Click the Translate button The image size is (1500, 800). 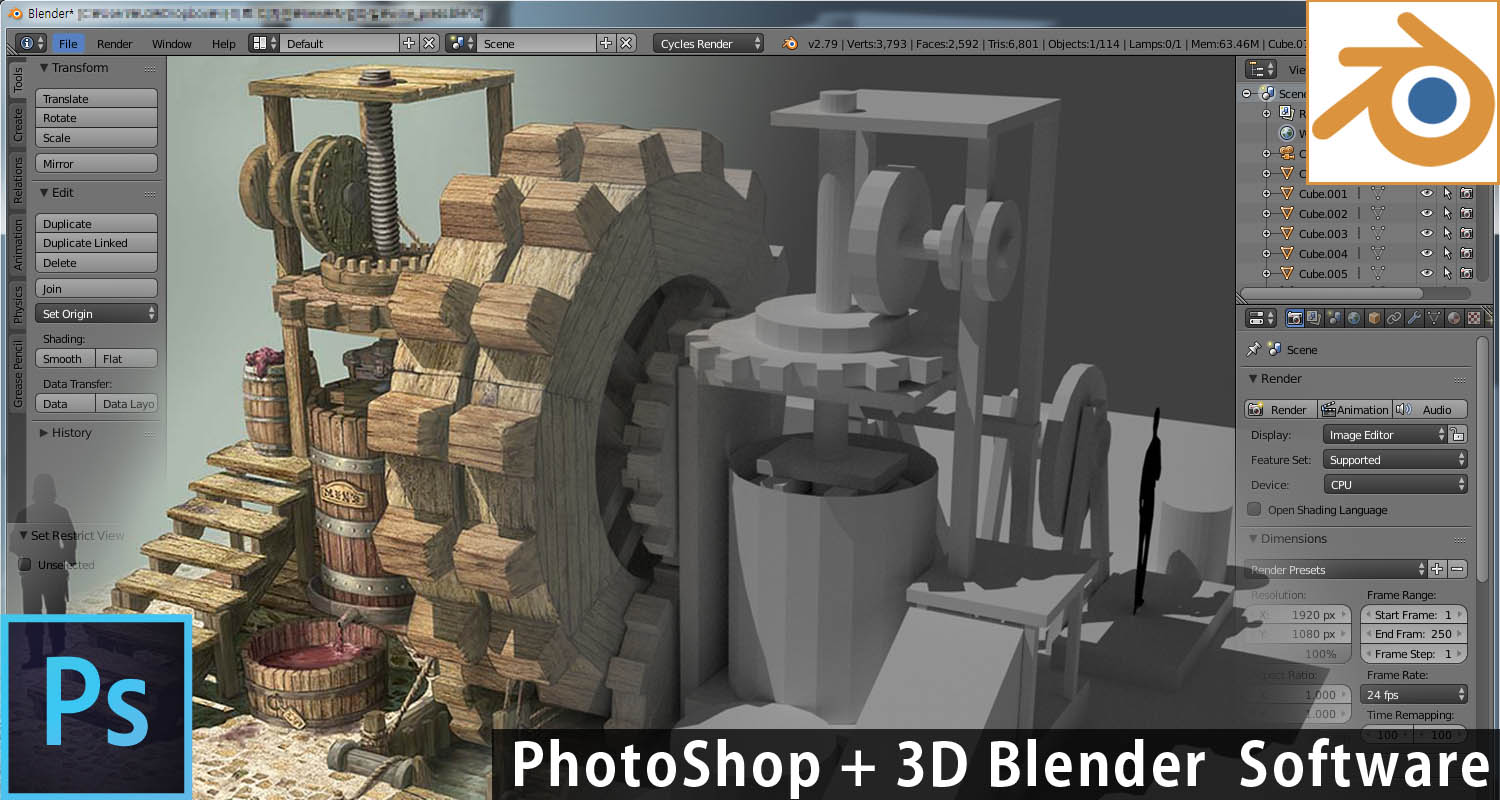(97, 99)
